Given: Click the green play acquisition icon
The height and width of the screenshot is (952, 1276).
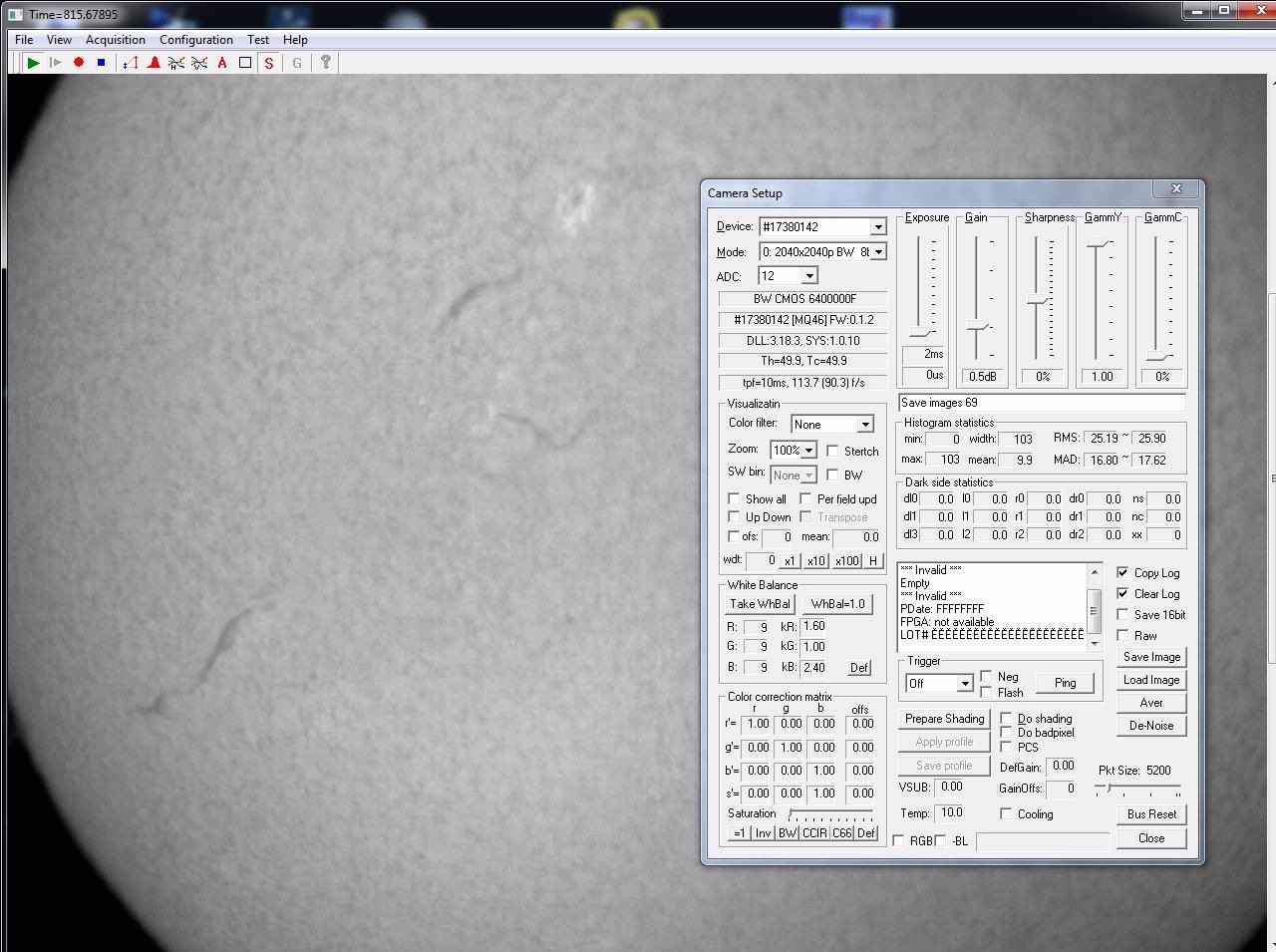Looking at the screenshot, I should [33, 63].
